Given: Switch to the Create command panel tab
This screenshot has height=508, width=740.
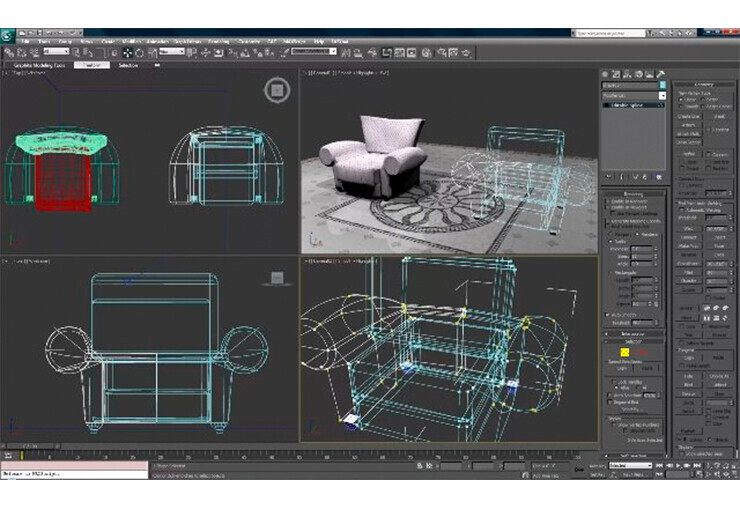Looking at the screenshot, I should [605, 74].
